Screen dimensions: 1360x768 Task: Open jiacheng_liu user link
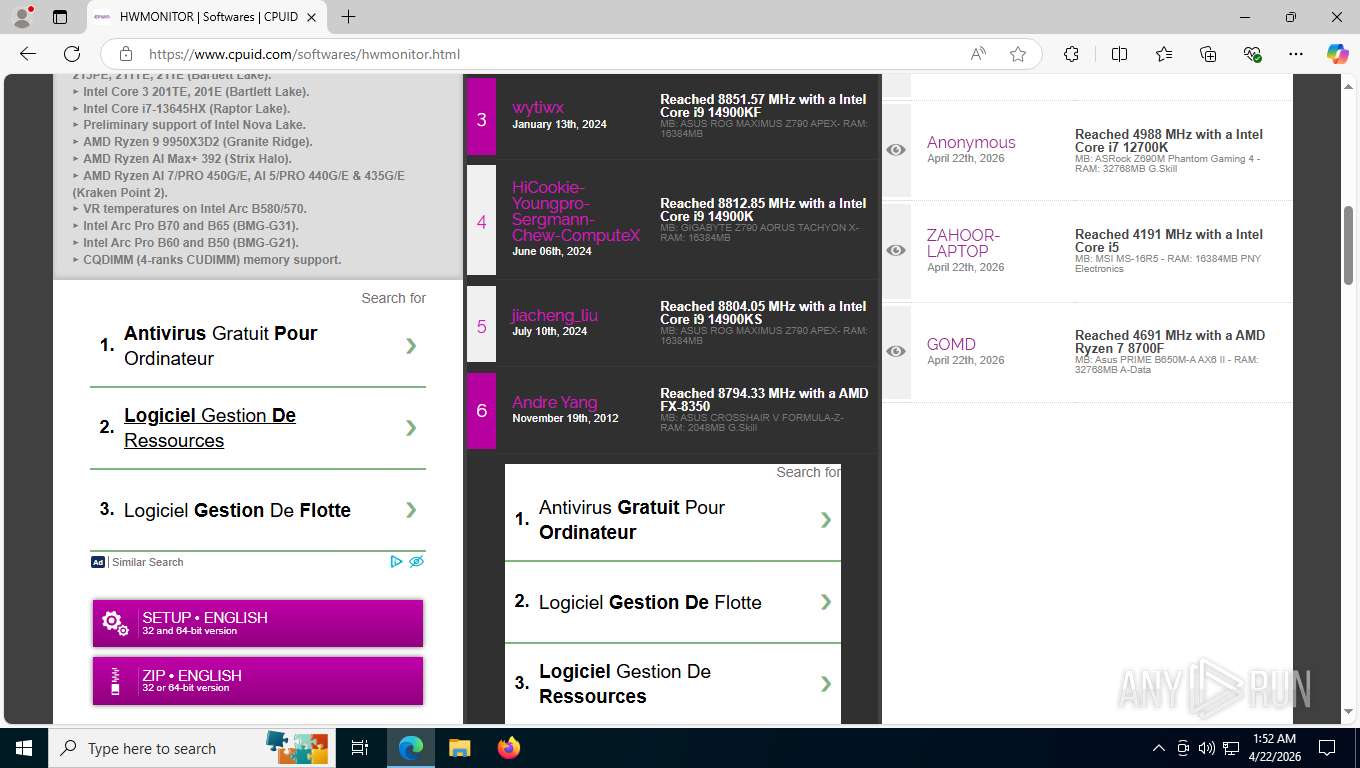pos(555,315)
